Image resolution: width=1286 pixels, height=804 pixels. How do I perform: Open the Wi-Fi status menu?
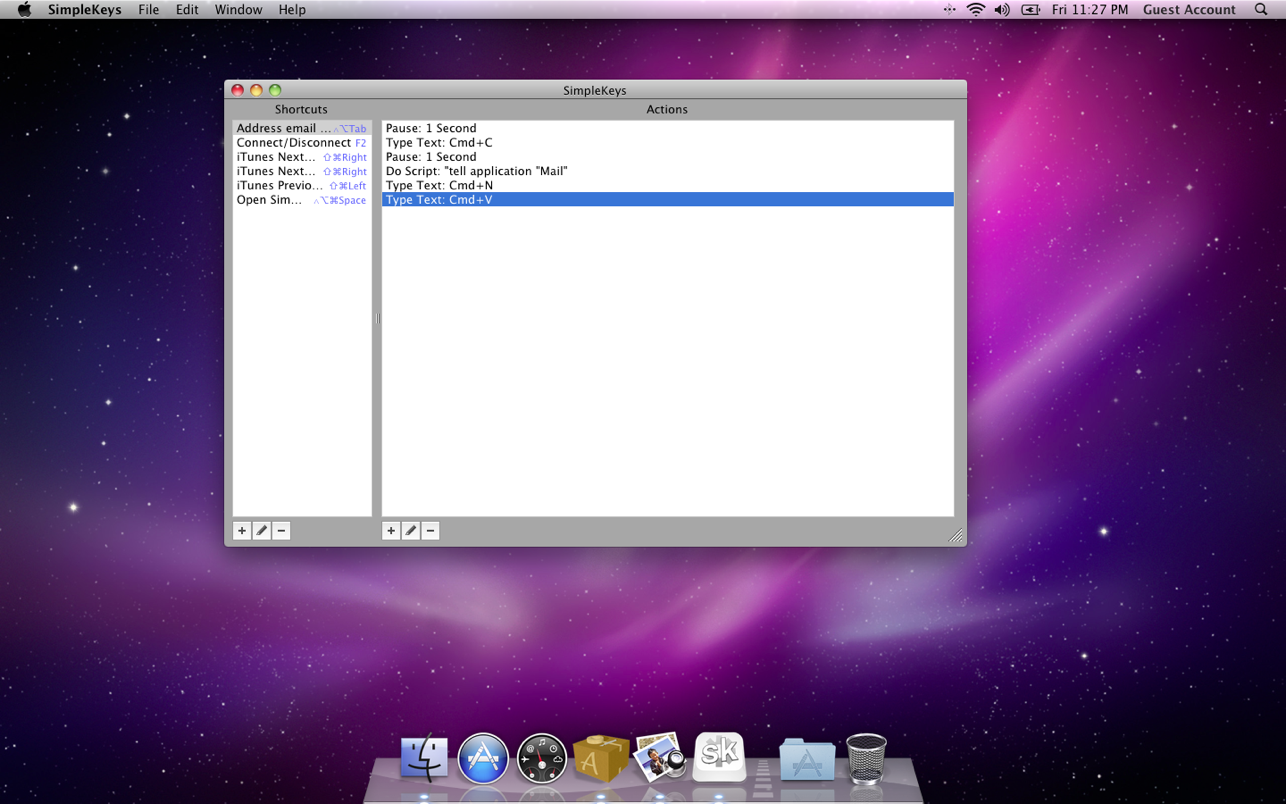975,10
